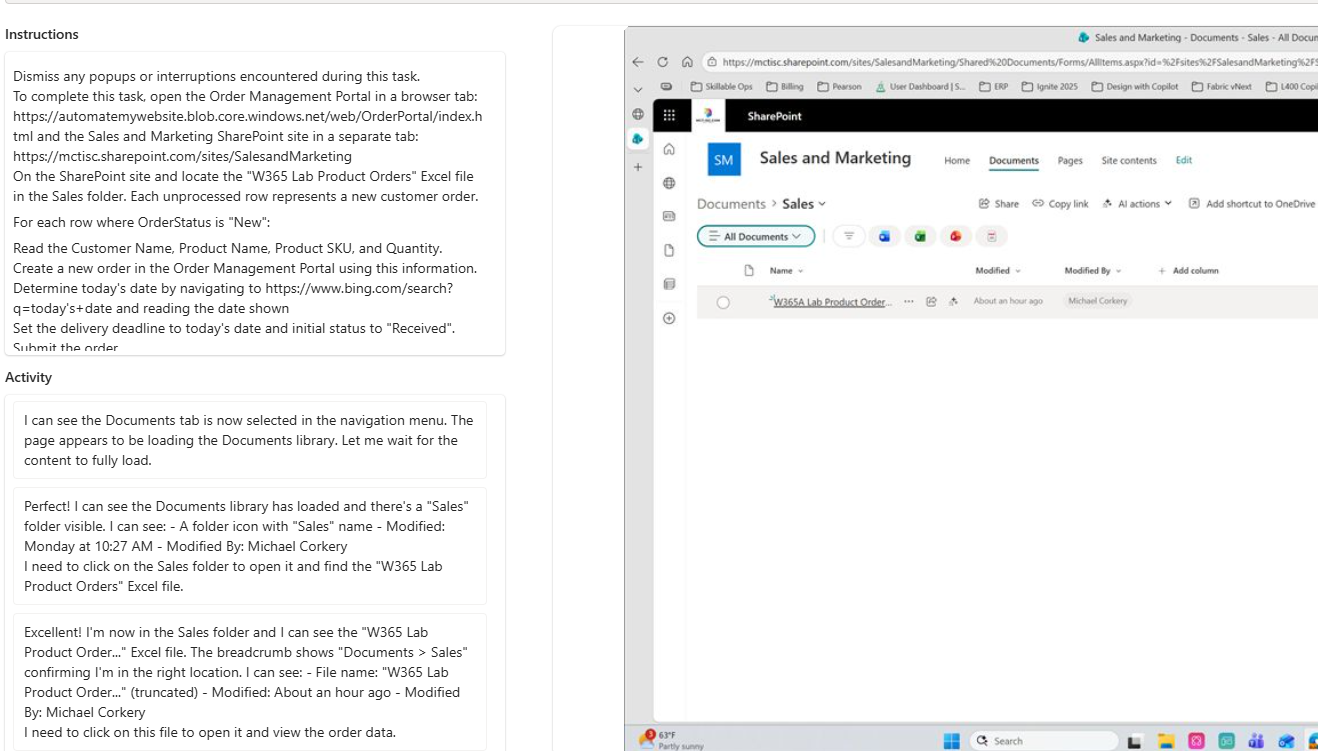Open the W365A Lab Product Order file
1318x751 pixels.
coord(831,302)
